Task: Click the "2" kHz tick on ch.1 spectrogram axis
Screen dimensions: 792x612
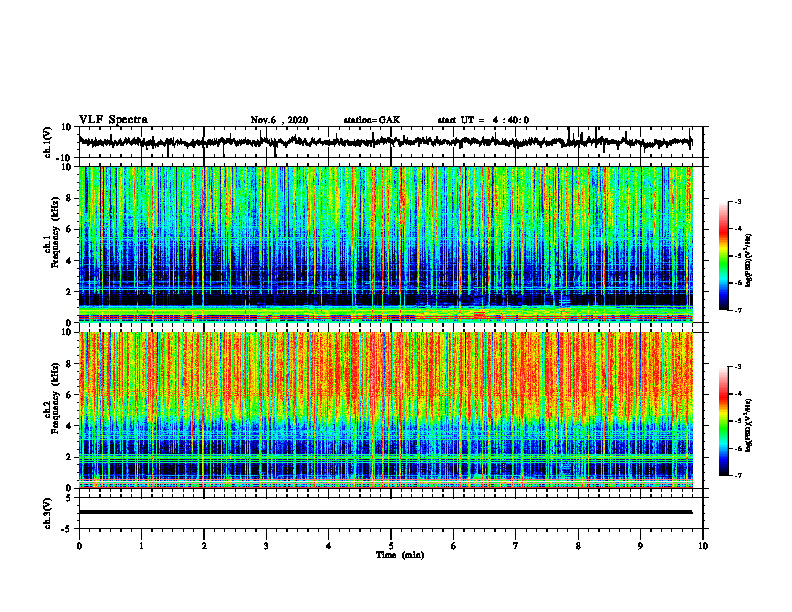Action: tap(69, 292)
